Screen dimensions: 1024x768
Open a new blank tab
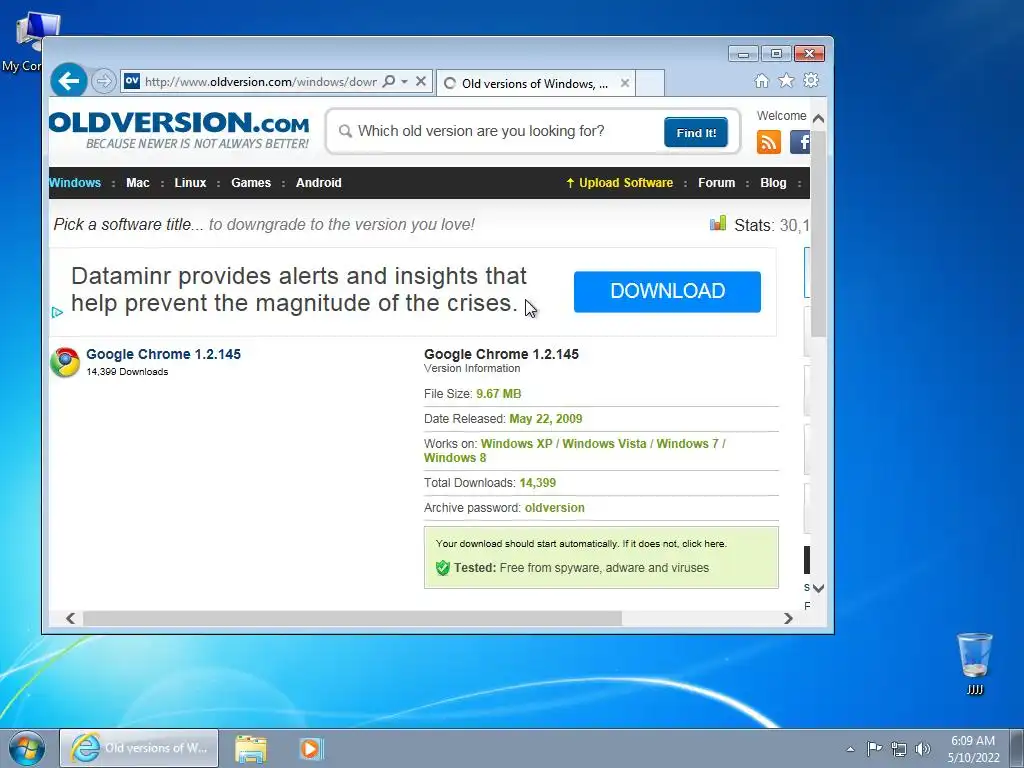pos(650,83)
